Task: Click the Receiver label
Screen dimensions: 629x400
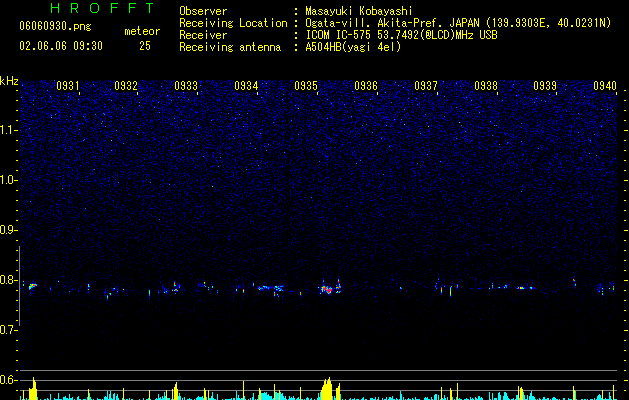Action: 203,35
